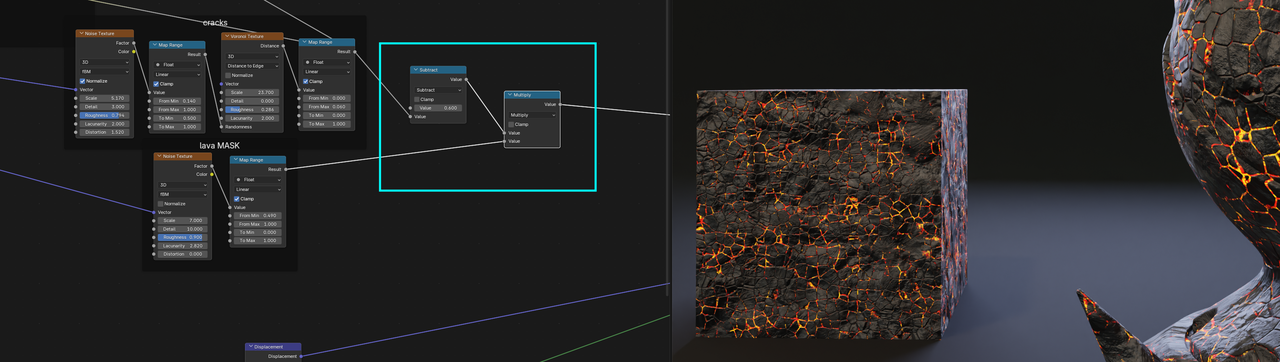
Task: Open Distance to Edge feature dropdown
Action: click(x=252, y=66)
